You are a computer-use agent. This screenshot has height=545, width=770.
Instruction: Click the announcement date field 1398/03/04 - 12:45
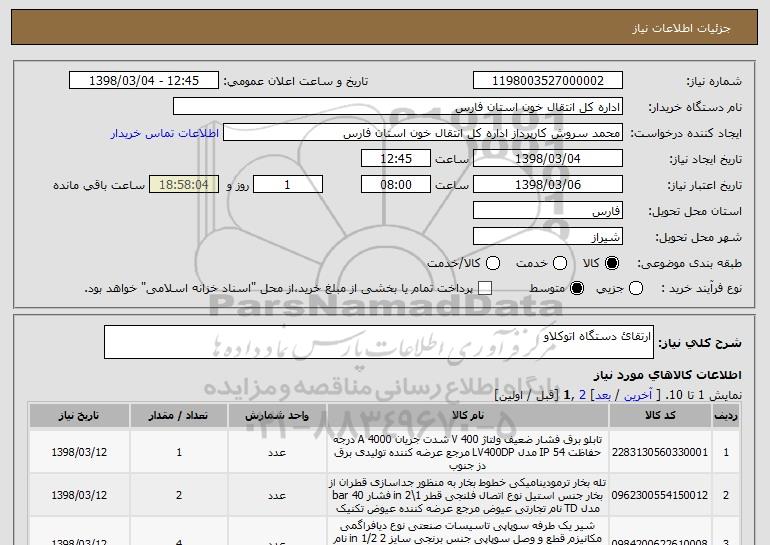coord(144,81)
